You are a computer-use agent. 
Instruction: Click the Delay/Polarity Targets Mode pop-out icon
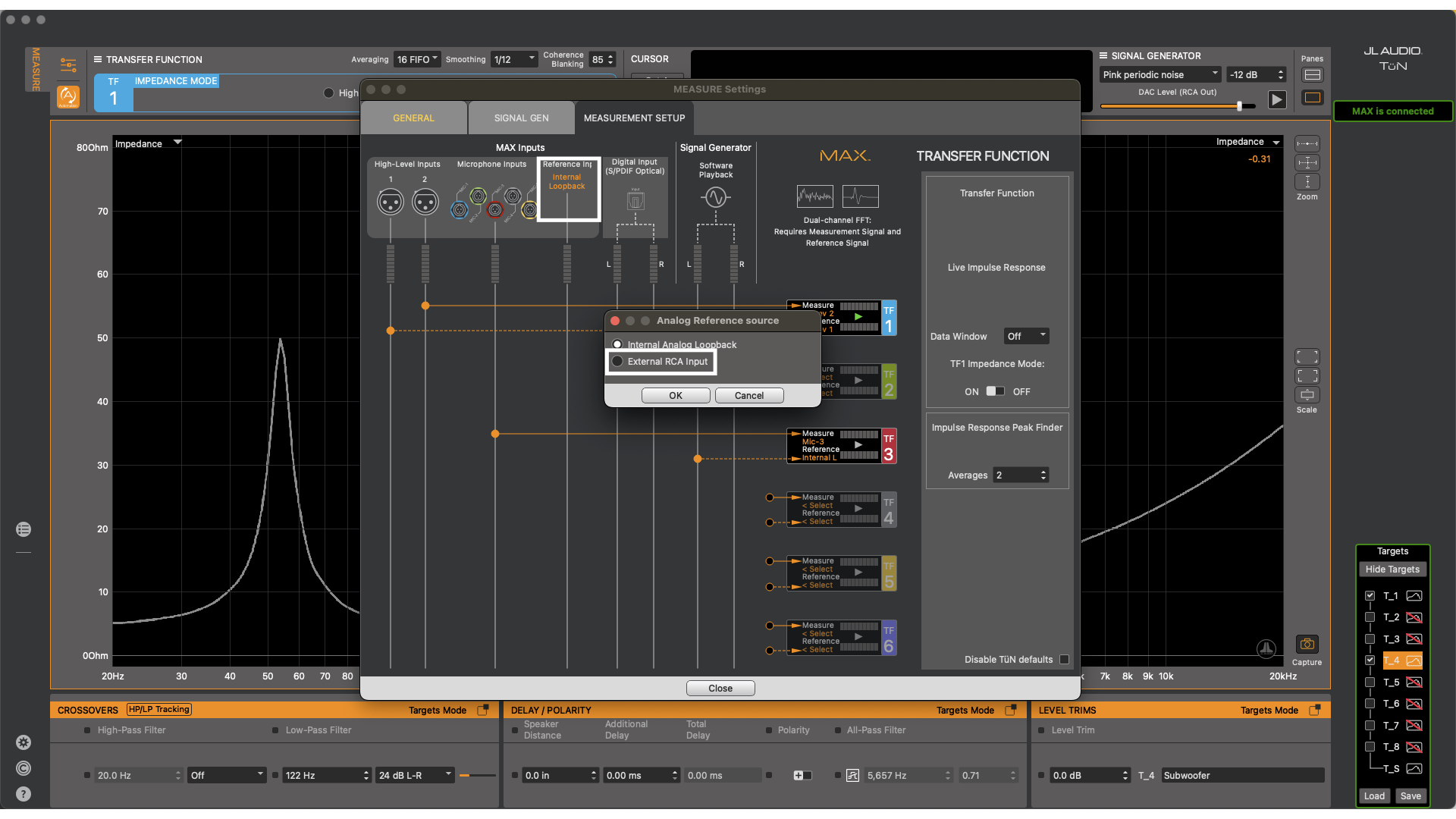coord(1010,710)
